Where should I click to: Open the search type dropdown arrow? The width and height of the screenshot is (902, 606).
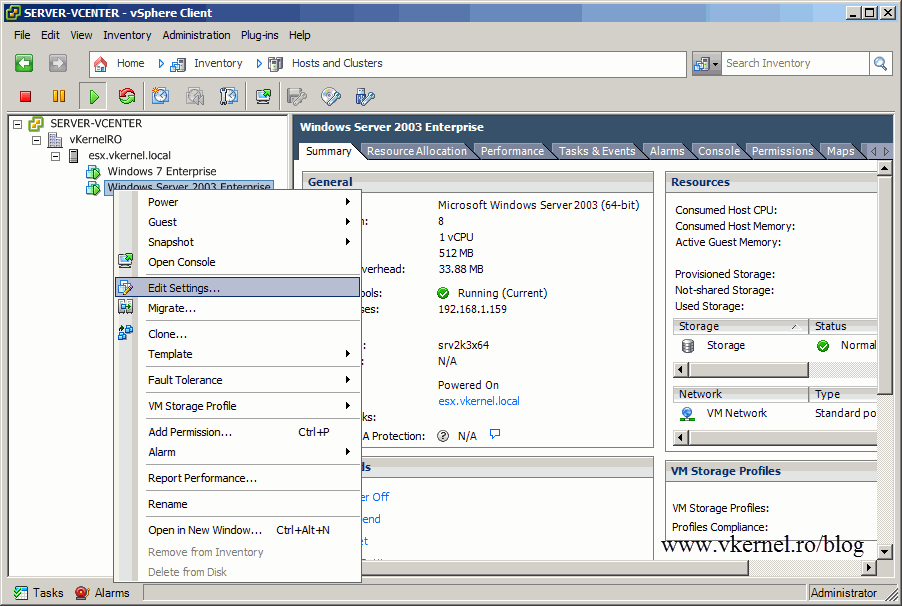[x=716, y=64]
